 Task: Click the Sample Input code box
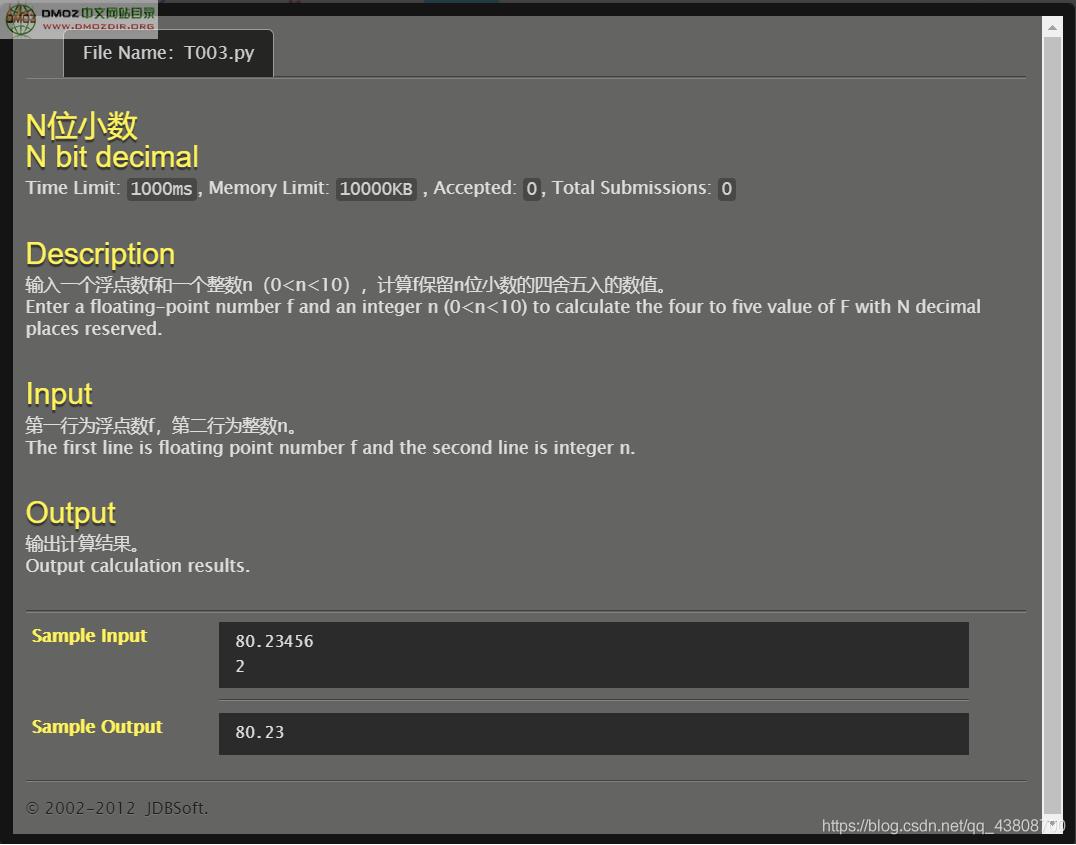(x=594, y=654)
